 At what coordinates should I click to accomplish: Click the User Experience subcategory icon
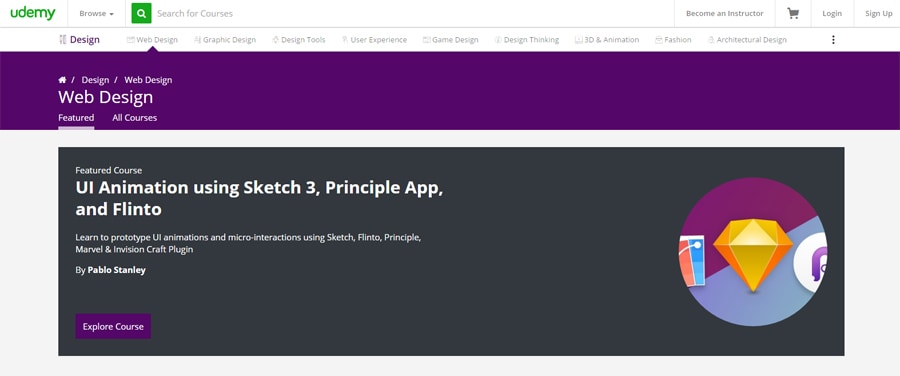click(x=345, y=40)
